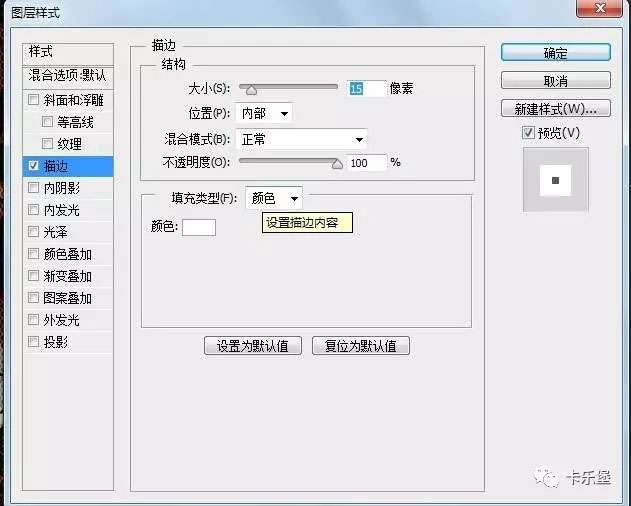Click the 确定 button
Image resolution: width=631 pixels, height=506 pixels.
[x=556, y=53]
